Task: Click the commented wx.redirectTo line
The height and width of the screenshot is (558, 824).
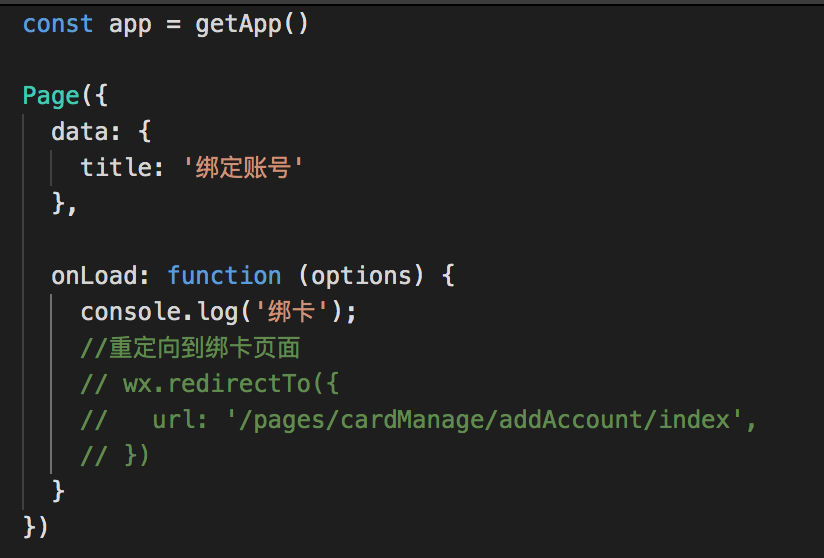Action: pyautogui.click(x=210, y=384)
